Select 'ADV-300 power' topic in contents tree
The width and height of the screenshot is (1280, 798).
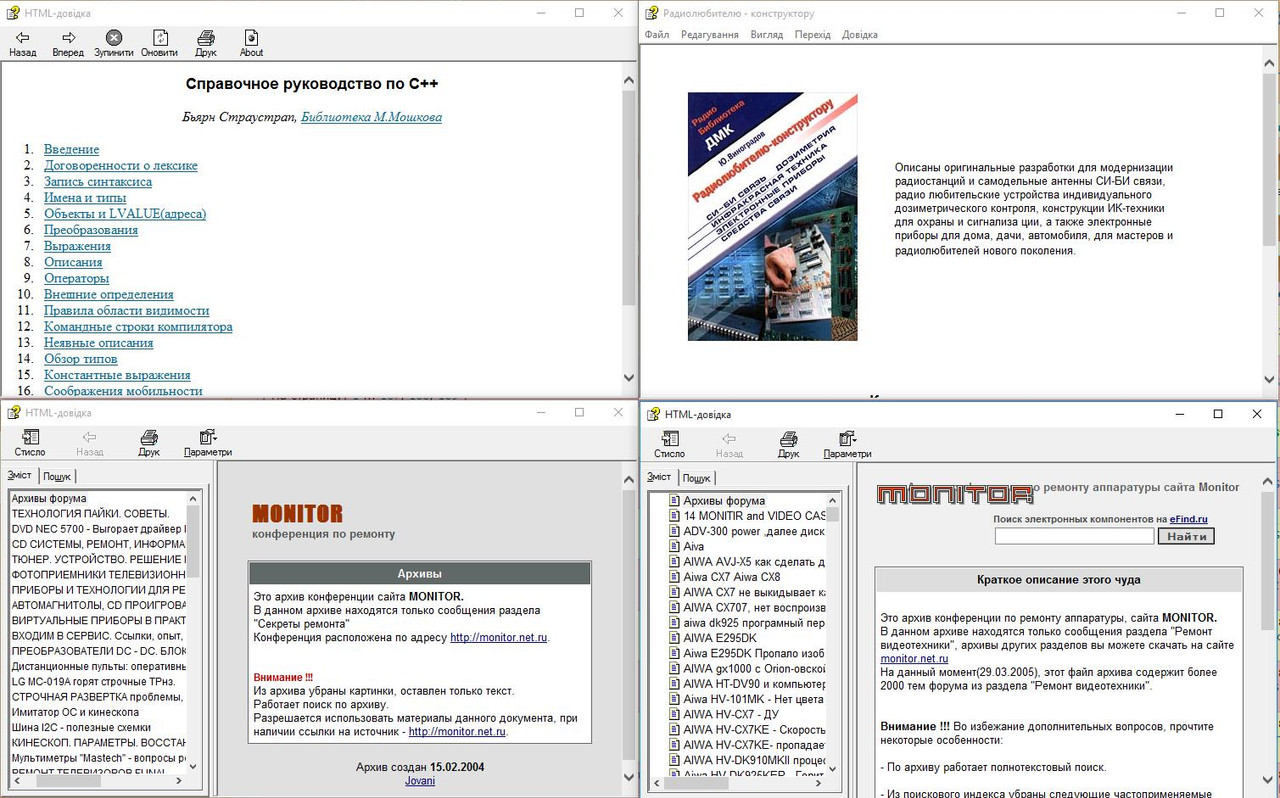[754, 531]
